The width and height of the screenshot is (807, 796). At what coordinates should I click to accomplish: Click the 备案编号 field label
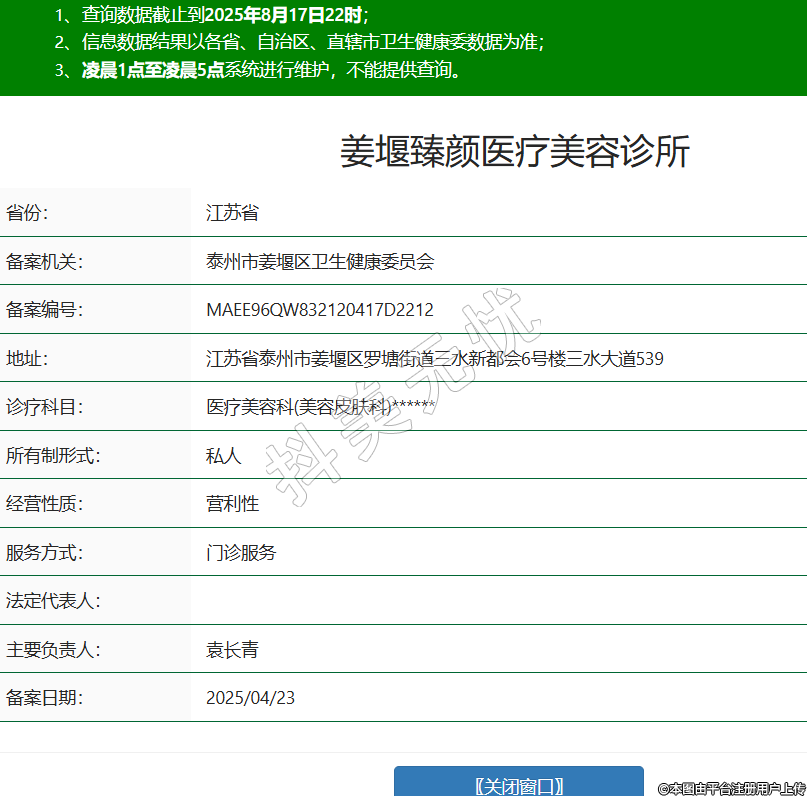coord(45,310)
